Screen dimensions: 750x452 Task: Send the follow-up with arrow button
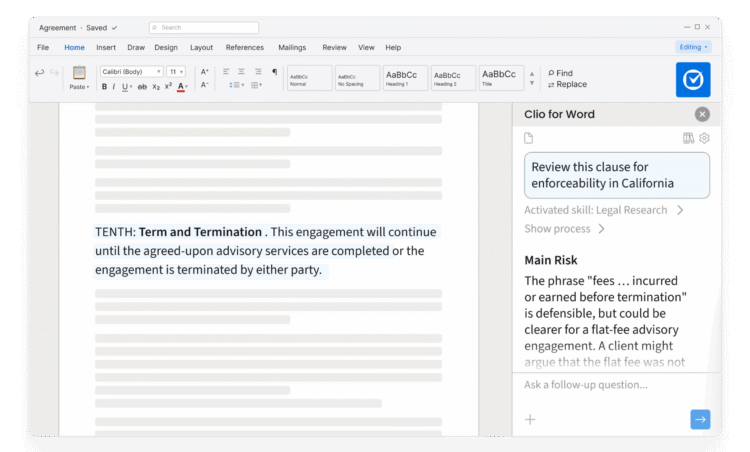[700, 419]
